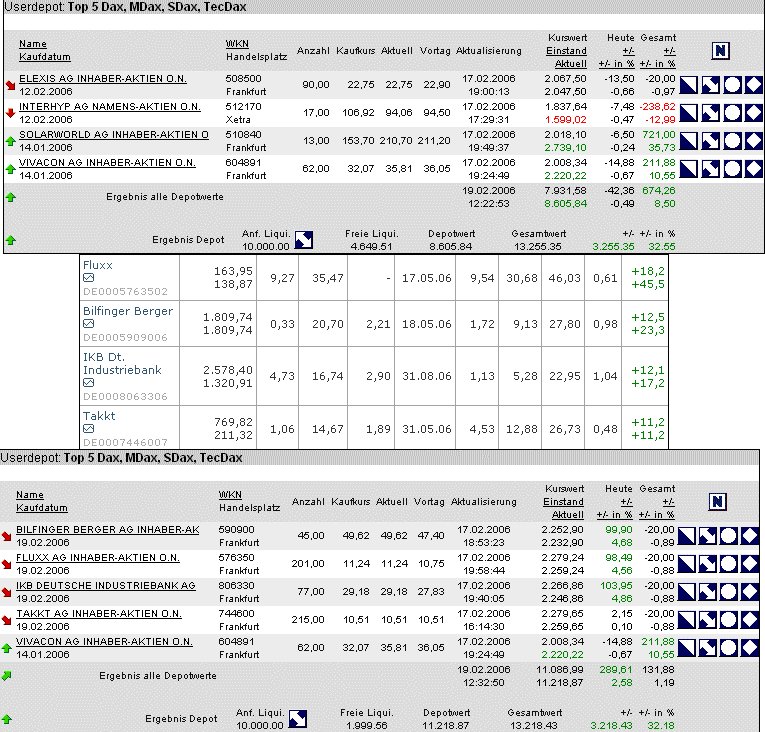Click the triangle icon in the BILFINGER BERGER AG row
765x732 pixels.
click(x=686, y=536)
